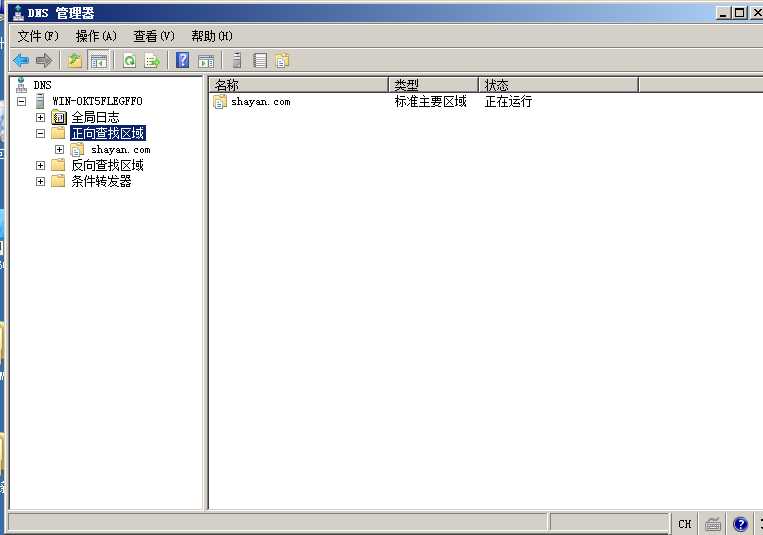Sort by the 类型 column header
This screenshot has width=763, height=535.
[434, 85]
